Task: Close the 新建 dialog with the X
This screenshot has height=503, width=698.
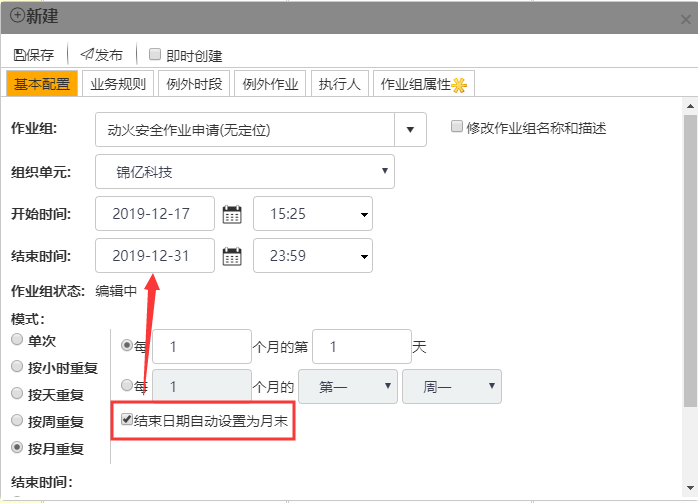Action: (x=683, y=18)
